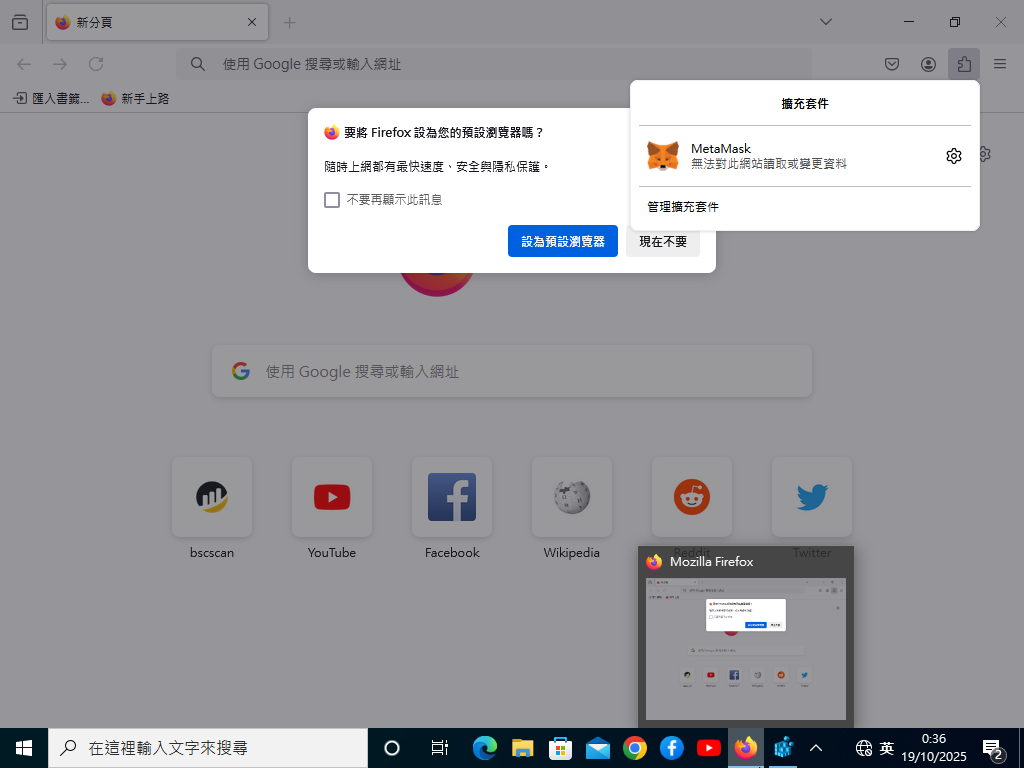Viewport: 1024px width, 768px height.
Task: Open the Firefox View icon
Action: [20, 22]
